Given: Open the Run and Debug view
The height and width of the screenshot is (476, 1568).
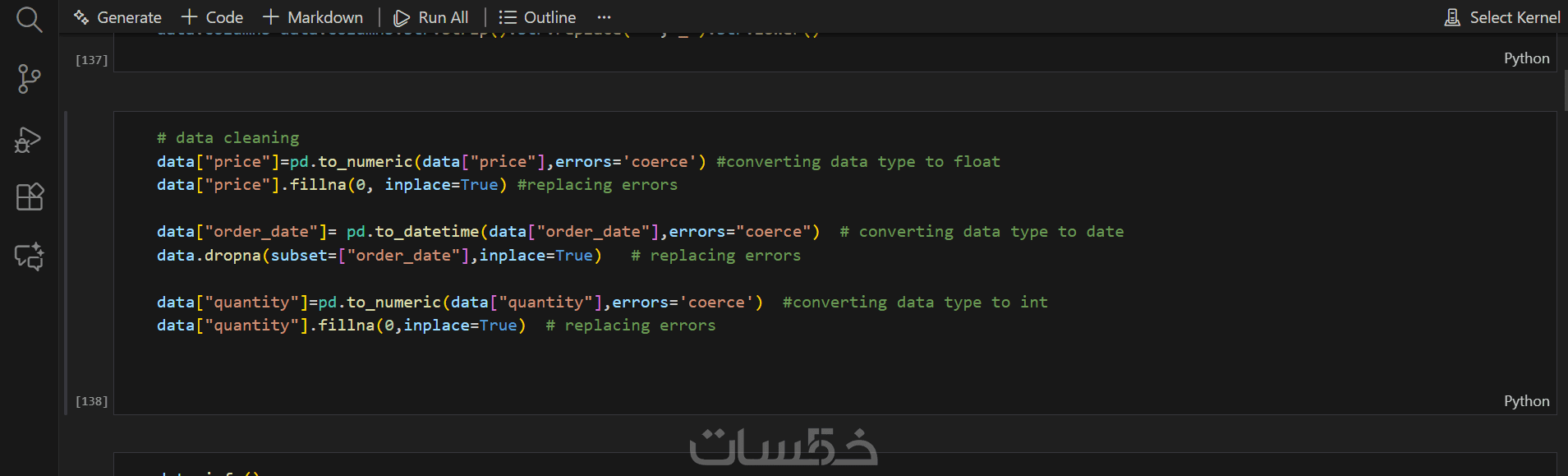Looking at the screenshot, I should tap(29, 140).
